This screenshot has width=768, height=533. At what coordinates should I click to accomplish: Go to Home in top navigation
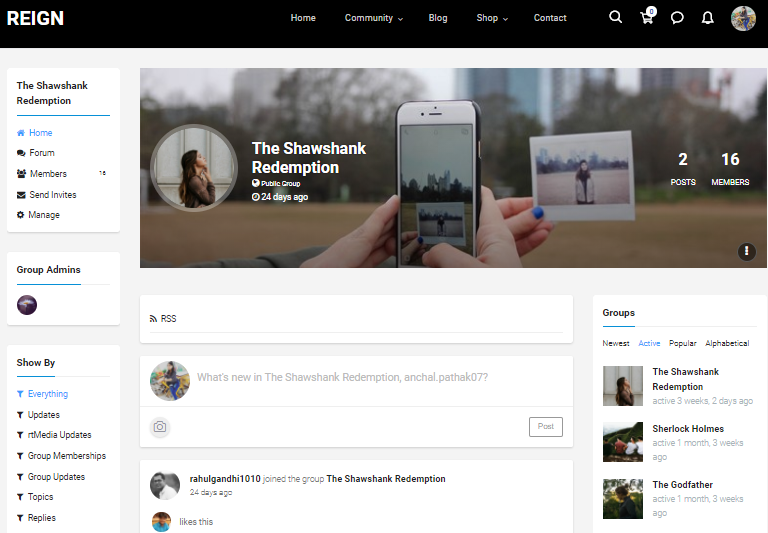click(303, 18)
